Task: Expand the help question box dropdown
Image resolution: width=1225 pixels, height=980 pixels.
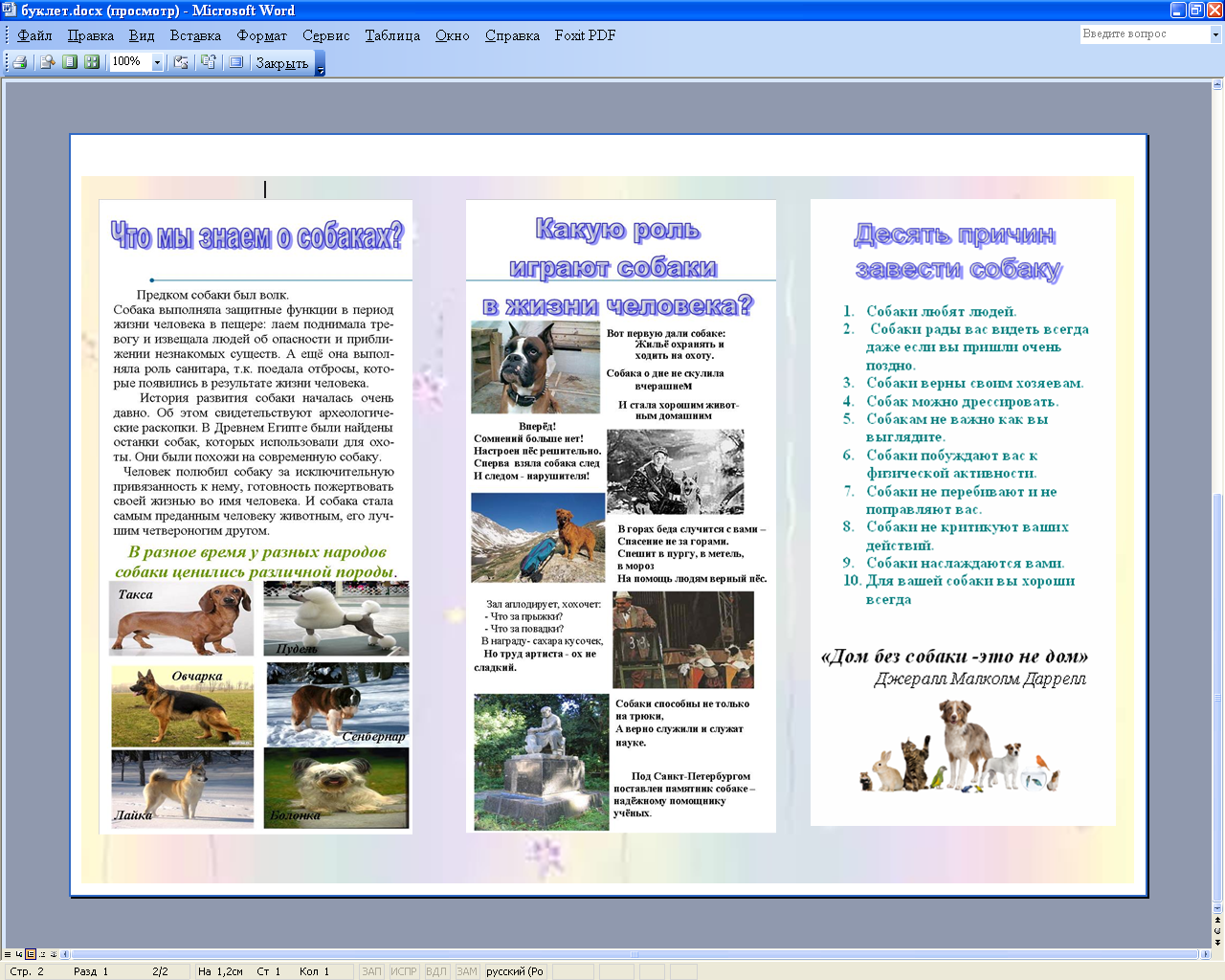Action: click(x=1215, y=34)
